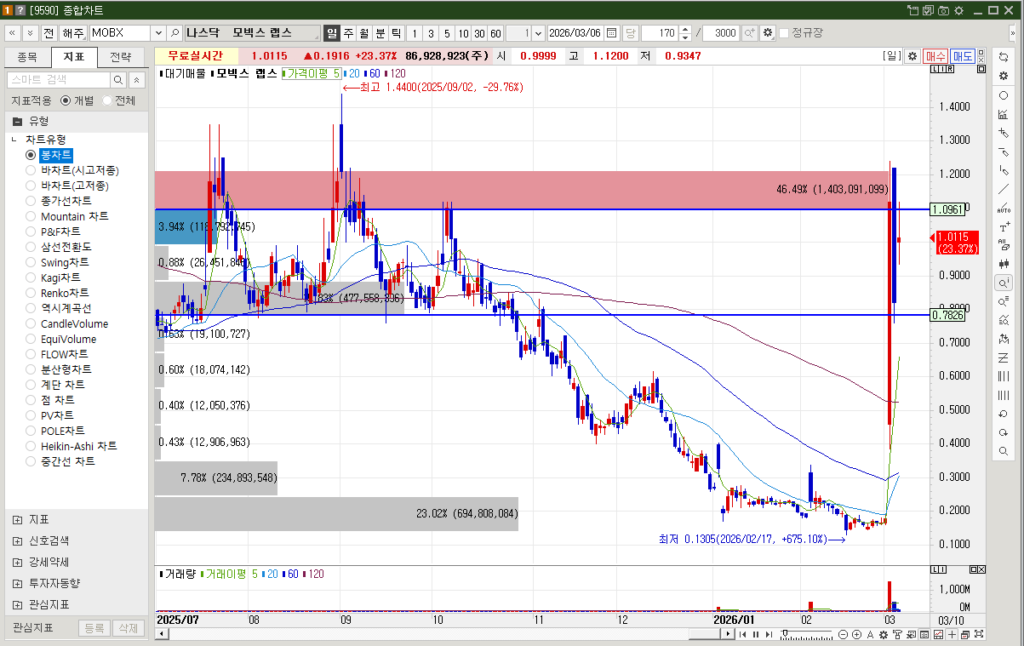
Task: Click the 스마트 검색 input field
Action: pos(58,79)
